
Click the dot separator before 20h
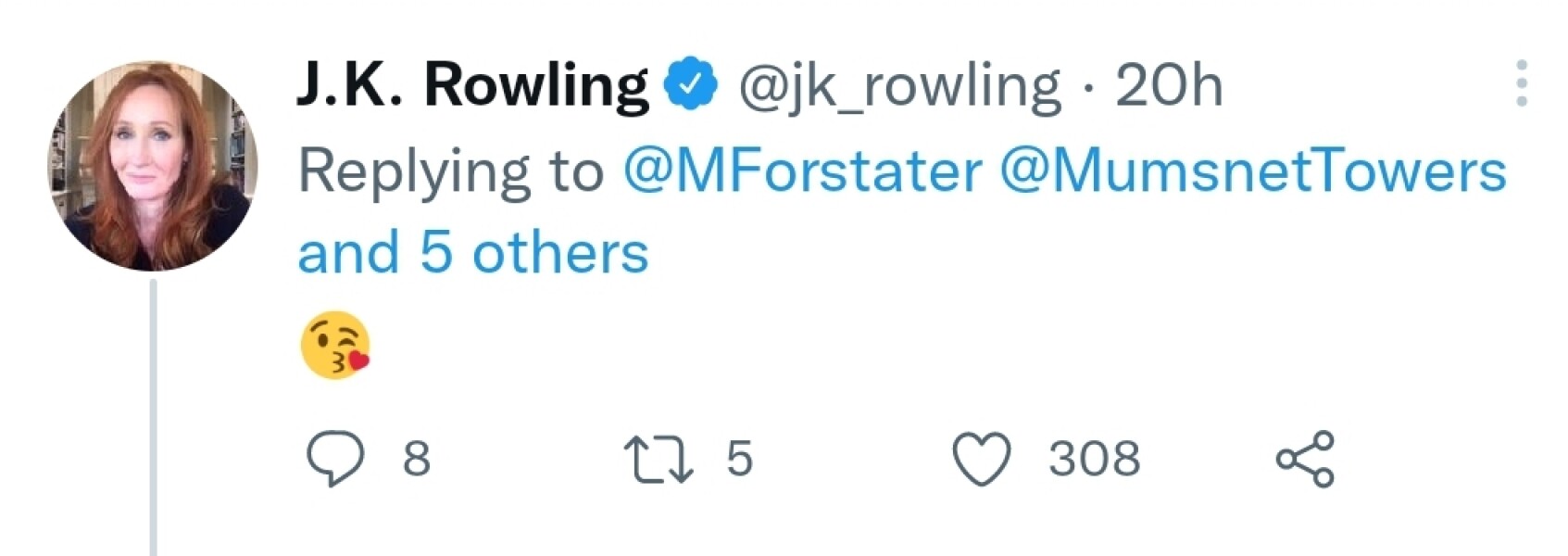point(1089,88)
